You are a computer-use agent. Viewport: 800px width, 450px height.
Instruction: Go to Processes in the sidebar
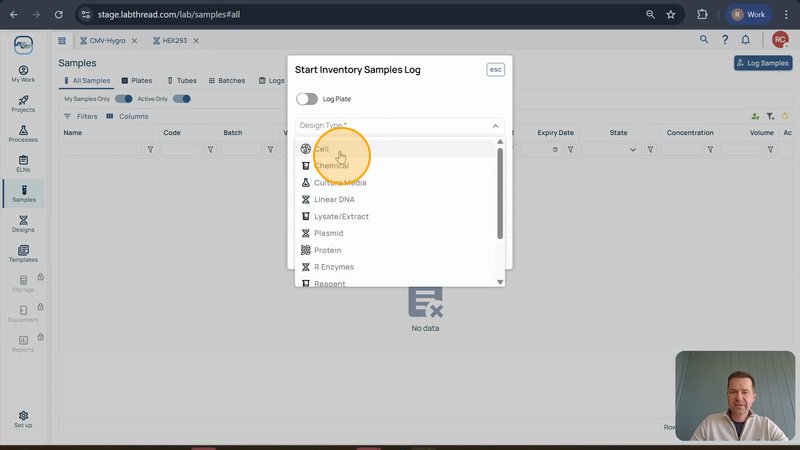23,134
